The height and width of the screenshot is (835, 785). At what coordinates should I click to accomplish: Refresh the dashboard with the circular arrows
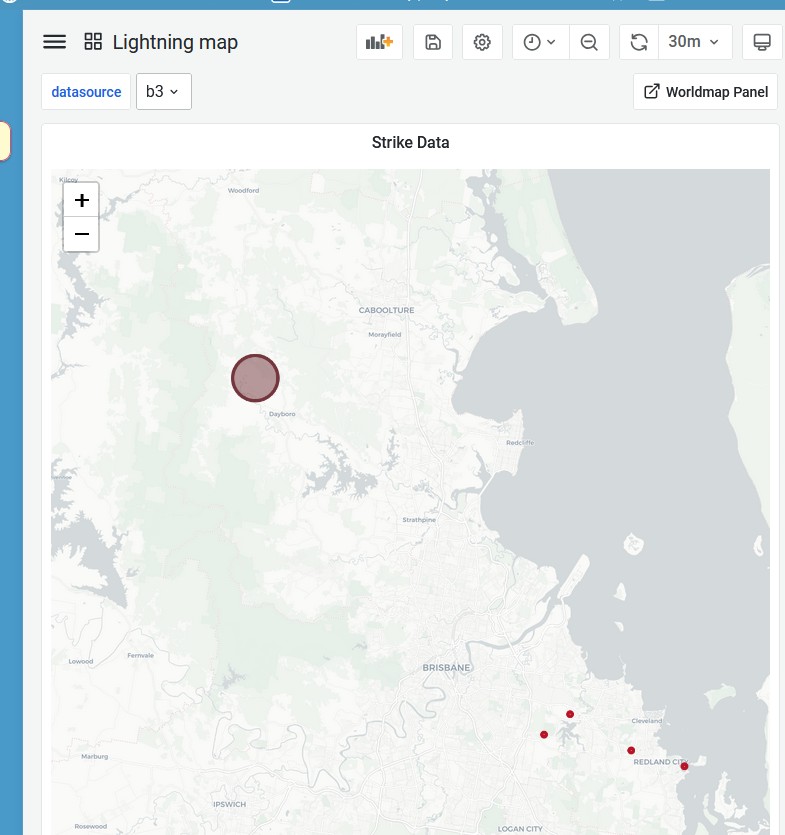pos(639,42)
